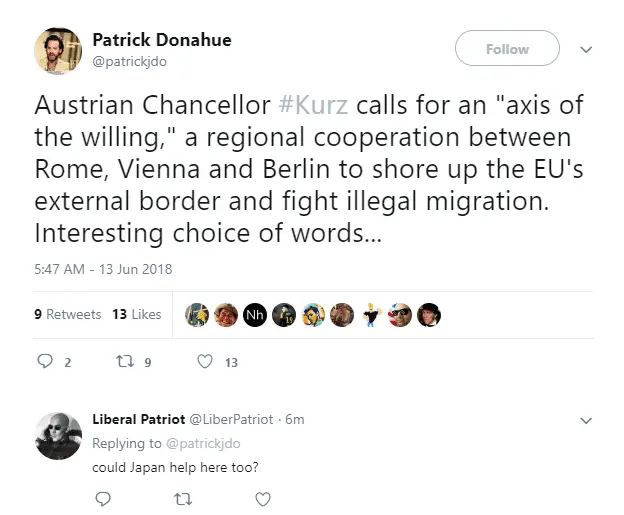Open Liberal Patriot's avatar
The width and height of the screenshot is (624, 515).
coord(58,435)
